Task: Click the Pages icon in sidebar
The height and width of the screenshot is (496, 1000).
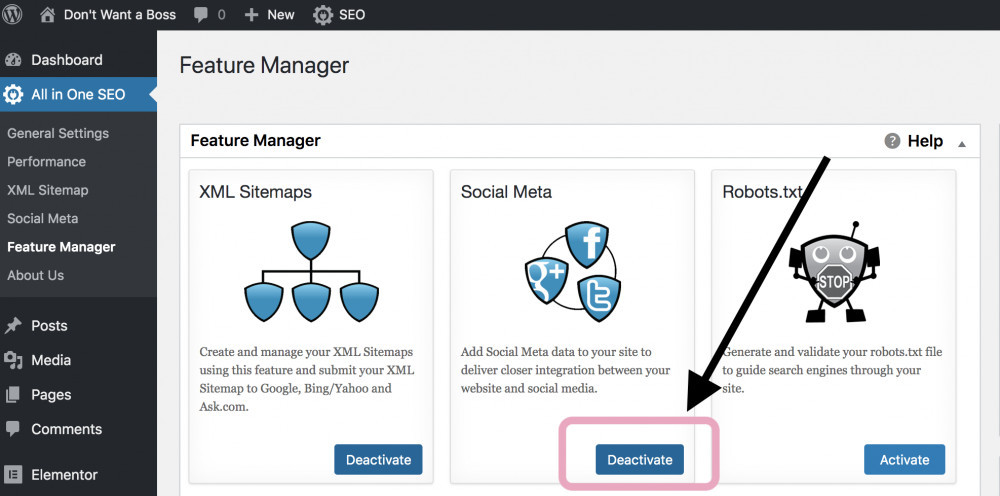Action: 13,395
